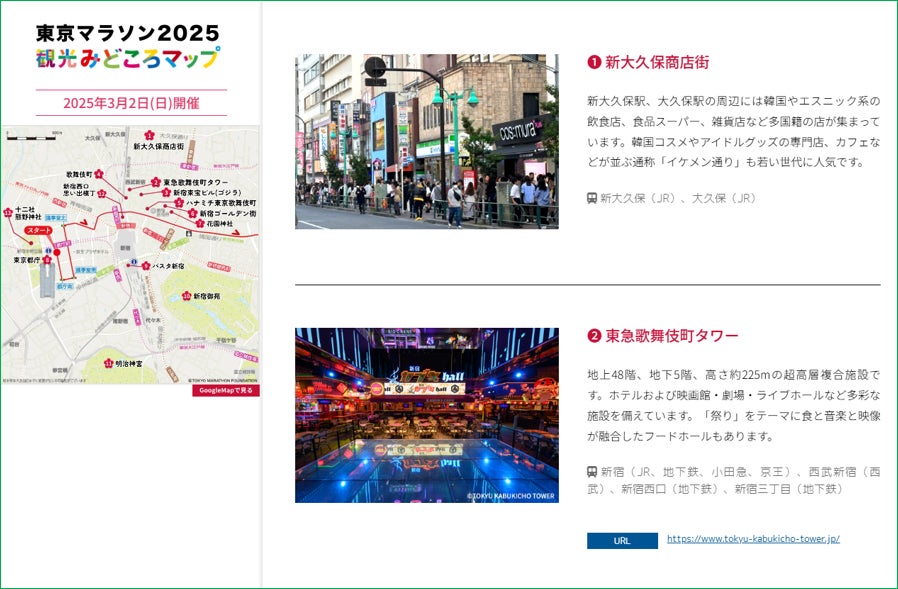Screen dimensions: 898x589
Task: Open the 東急歌舞伎町タワー food hall photo
Action: (427, 415)
